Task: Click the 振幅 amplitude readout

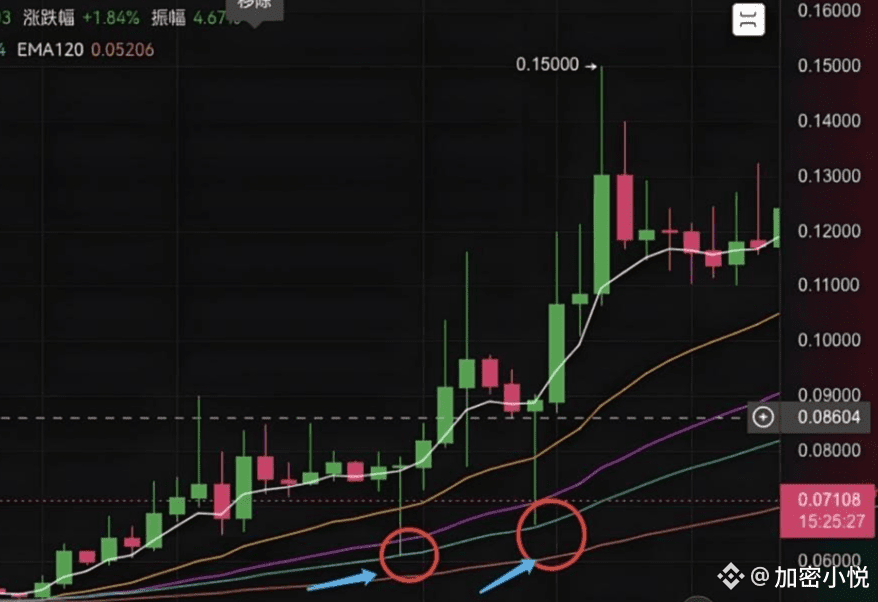Action: coord(196,18)
